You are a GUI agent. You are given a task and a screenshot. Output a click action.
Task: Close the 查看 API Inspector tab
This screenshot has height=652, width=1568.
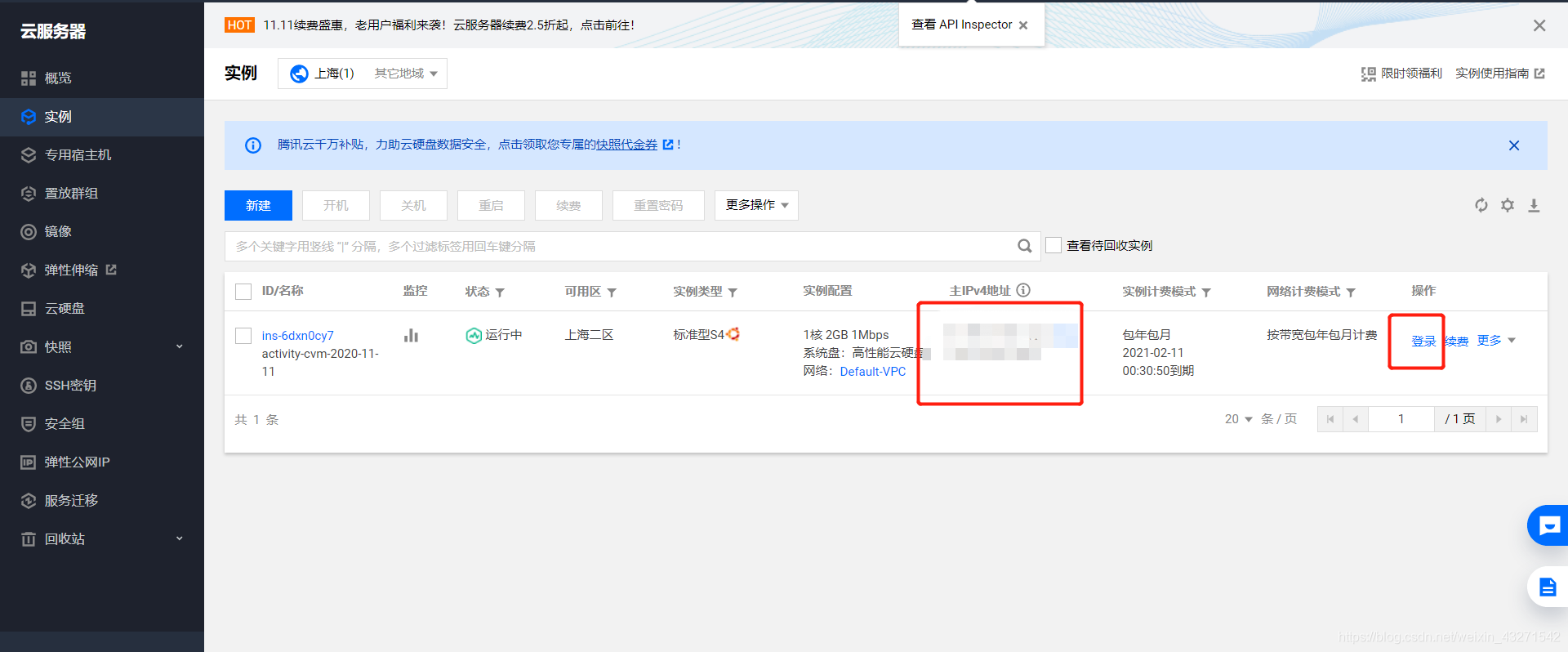1023,25
